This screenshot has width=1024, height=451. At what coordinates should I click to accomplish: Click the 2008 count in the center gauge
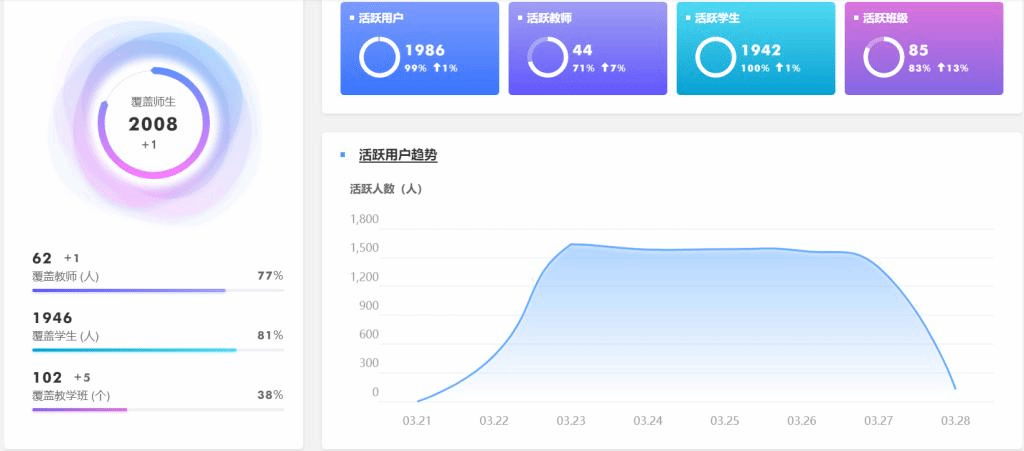click(x=153, y=124)
